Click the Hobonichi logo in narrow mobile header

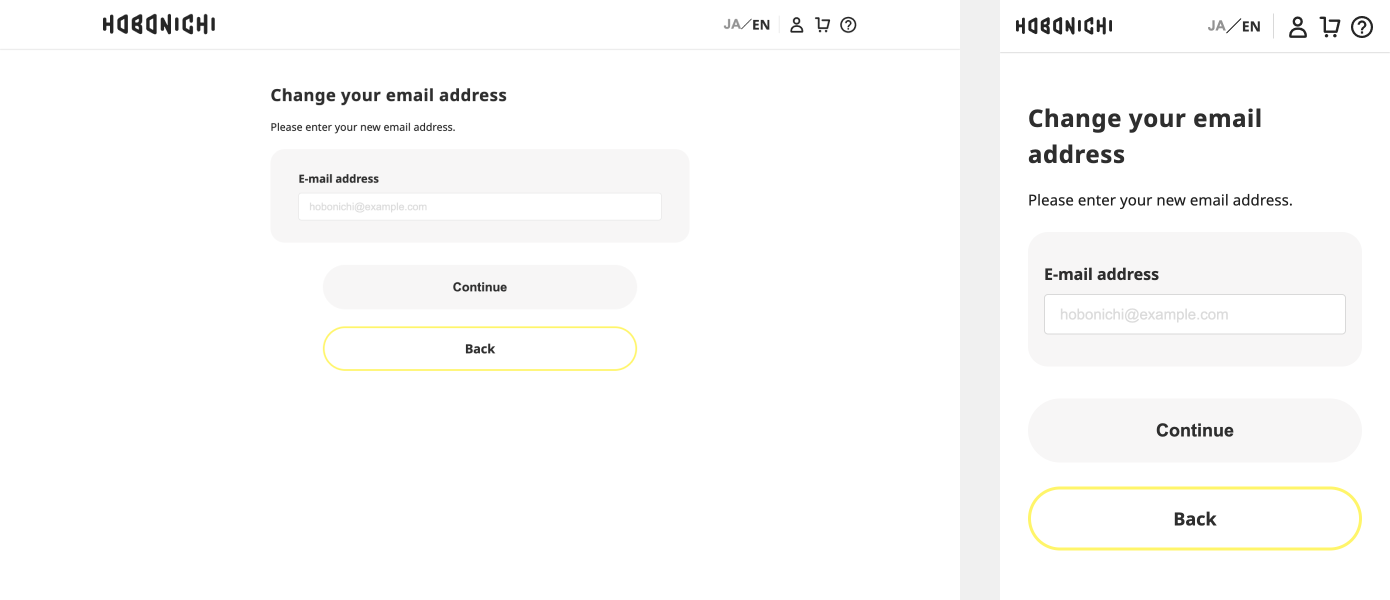tap(1064, 26)
